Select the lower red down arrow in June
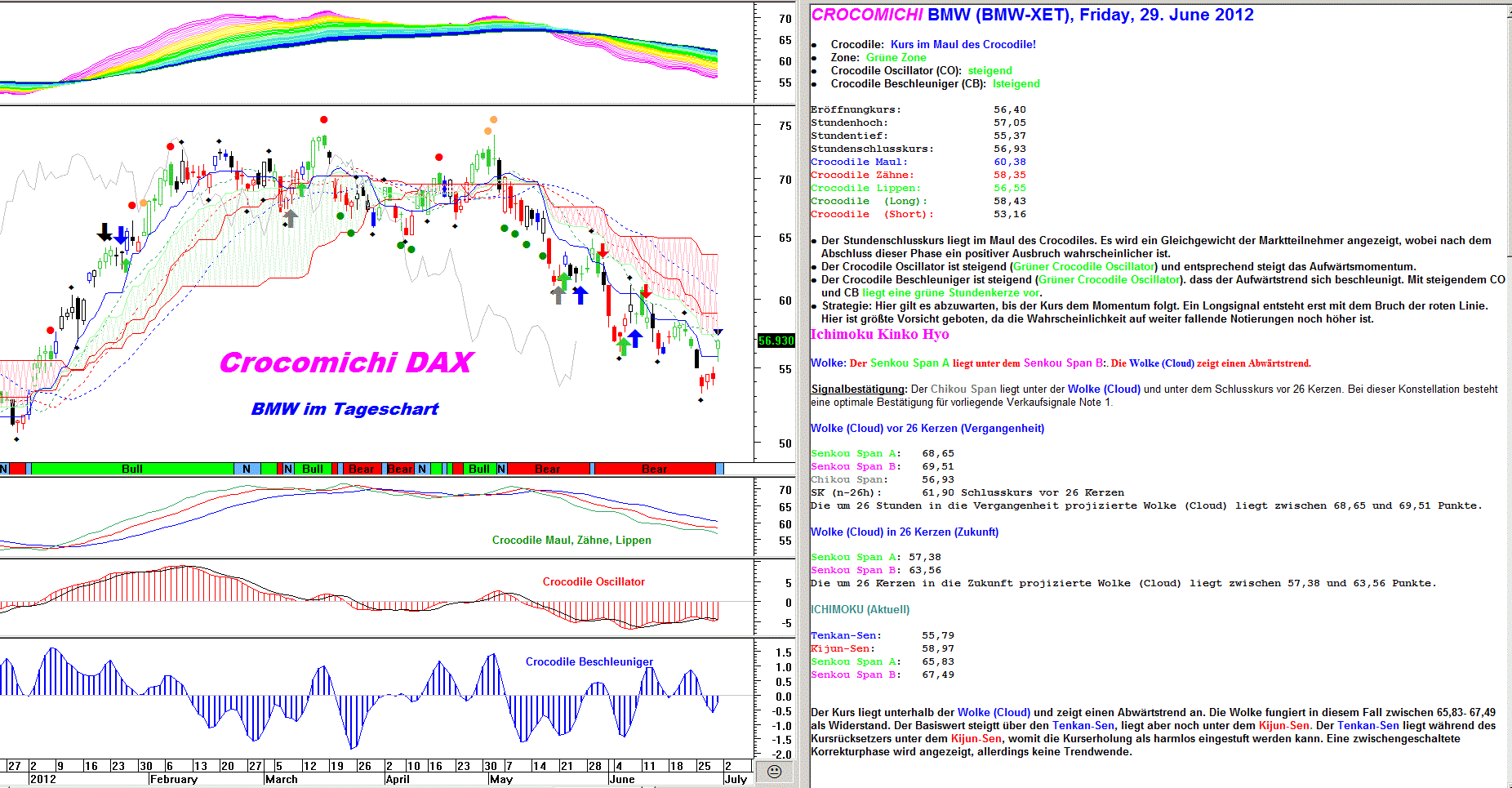Screen dimensions: 1512x788 646,290
